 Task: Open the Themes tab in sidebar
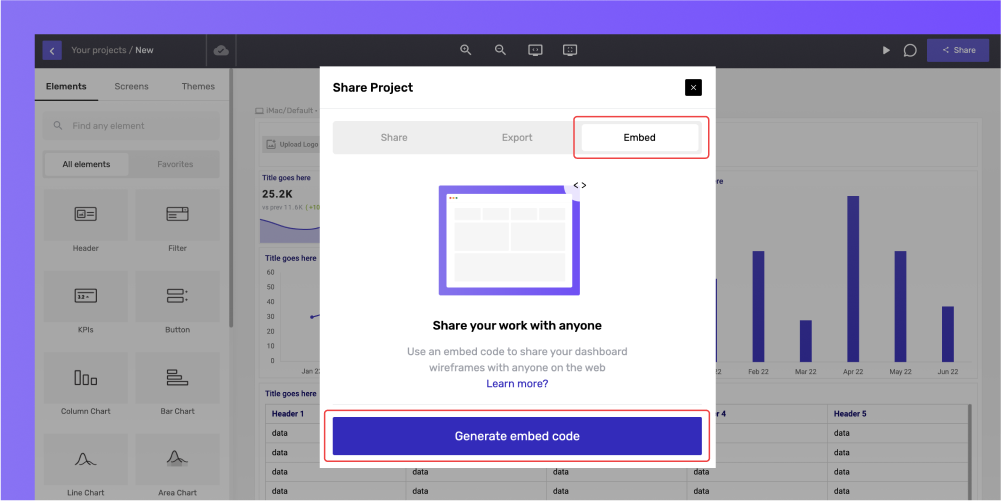click(198, 86)
